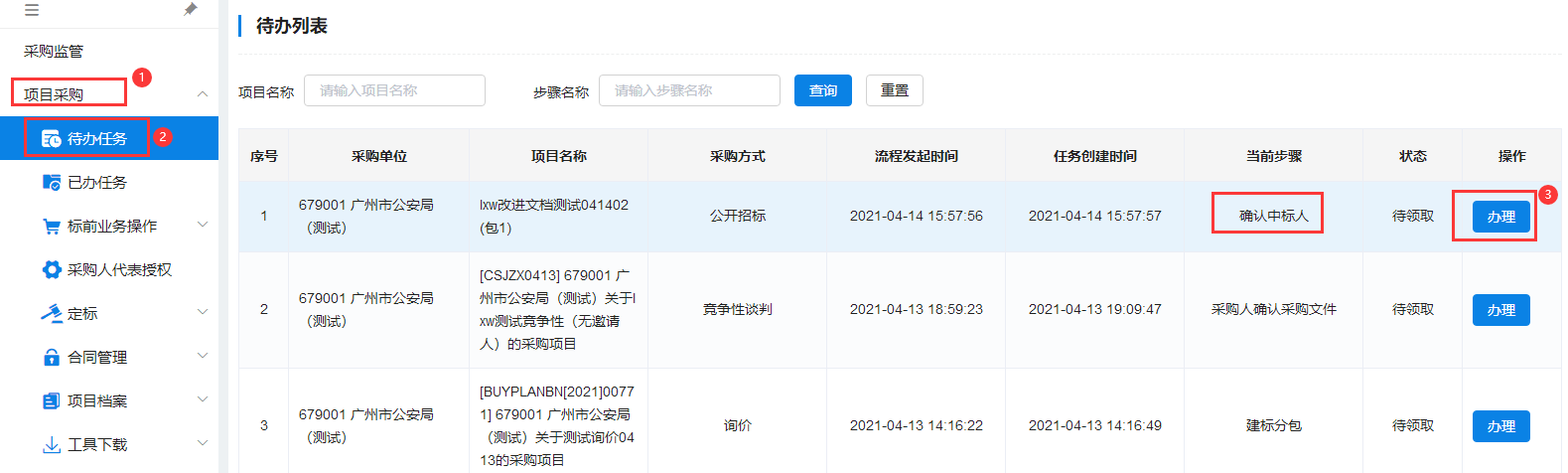Viewport: 1568px width, 473px height.
Task: Click the 工具下载 download icon
Action: [52, 444]
